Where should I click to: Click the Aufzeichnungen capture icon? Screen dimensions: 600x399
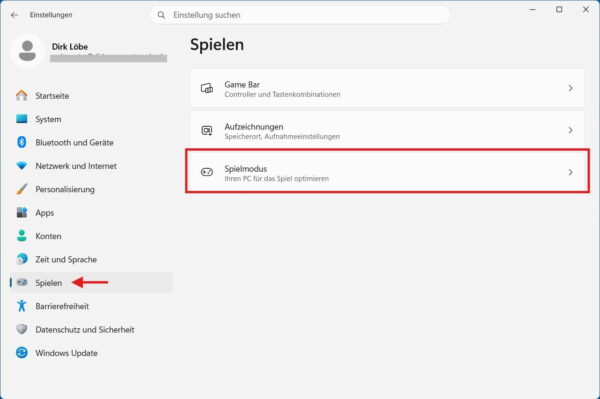click(207, 130)
